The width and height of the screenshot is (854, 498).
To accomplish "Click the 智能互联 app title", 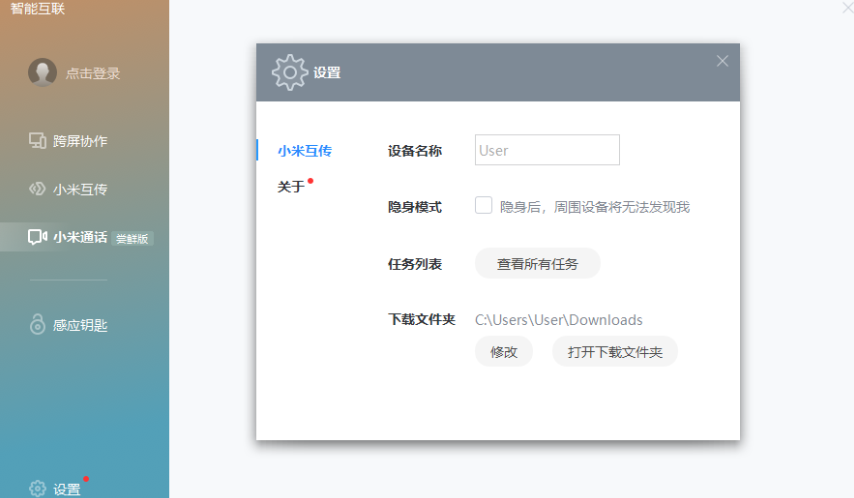I will [x=38, y=9].
